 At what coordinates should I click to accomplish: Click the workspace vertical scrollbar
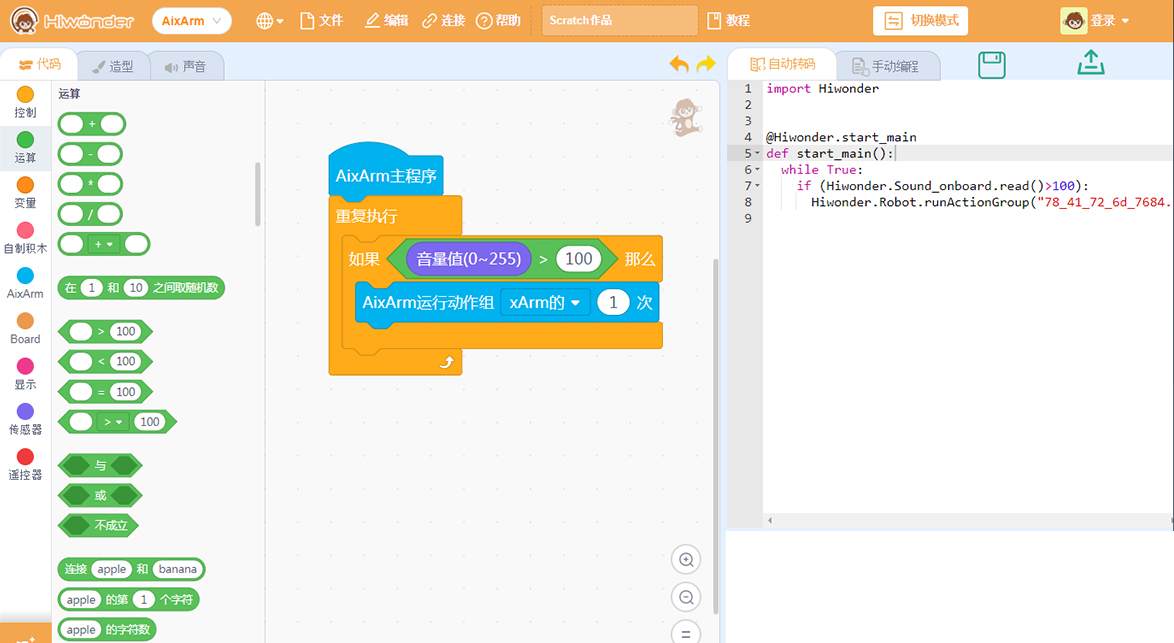715,436
